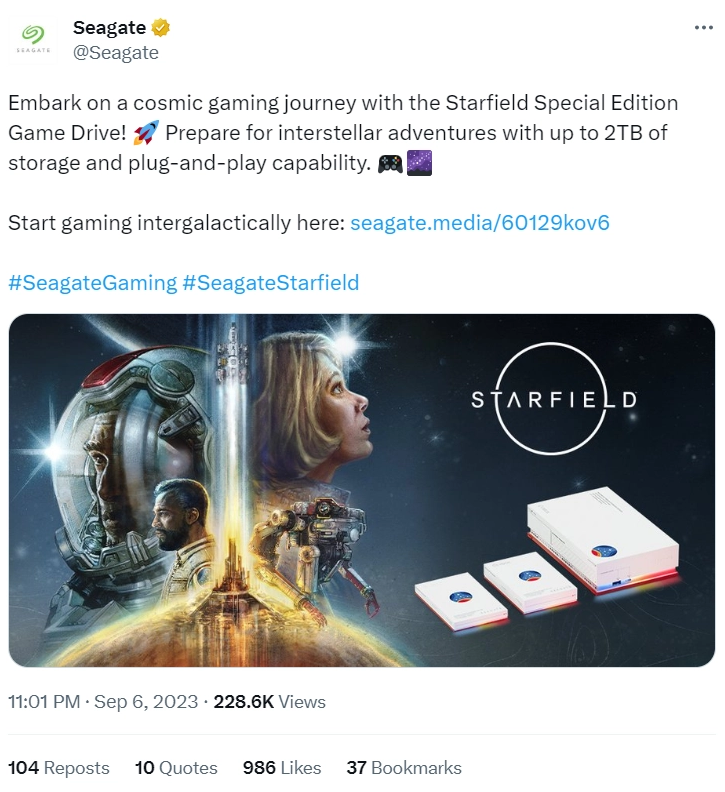
Task: View the 228.6K Views count
Action: pos(269,702)
